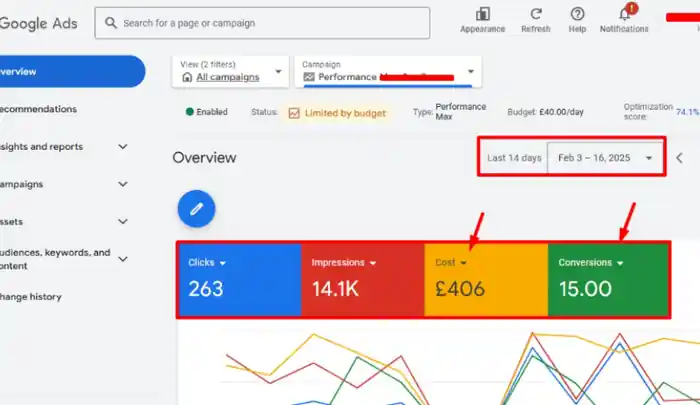Select the blue Clicks scorecard tile
Viewport: 700px width, 405px height.
click(x=240, y=280)
